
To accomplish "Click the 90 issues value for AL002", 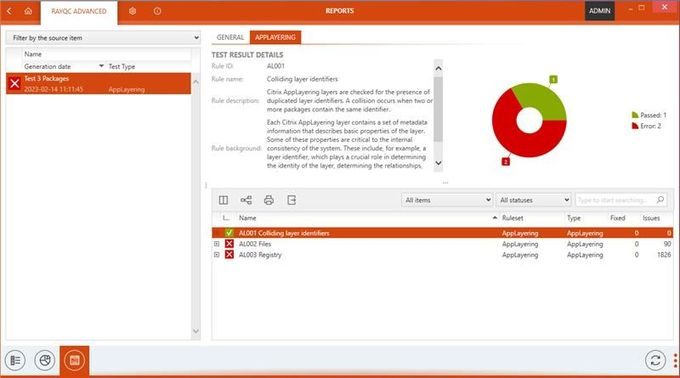I will pyautogui.click(x=667, y=244).
